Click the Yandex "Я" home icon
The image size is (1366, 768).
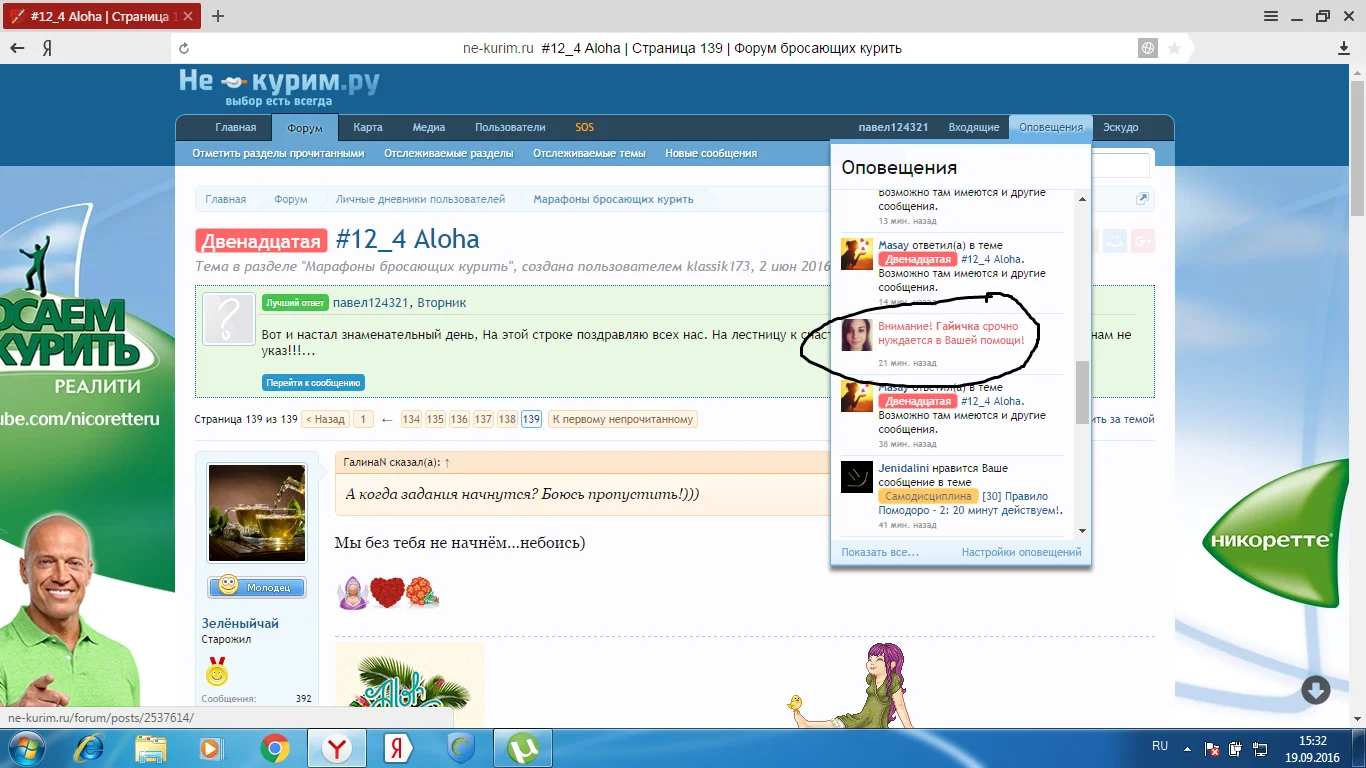coord(47,48)
